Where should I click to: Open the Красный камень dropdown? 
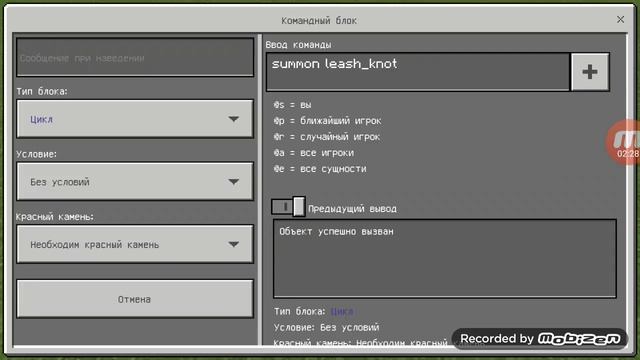(x=135, y=244)
